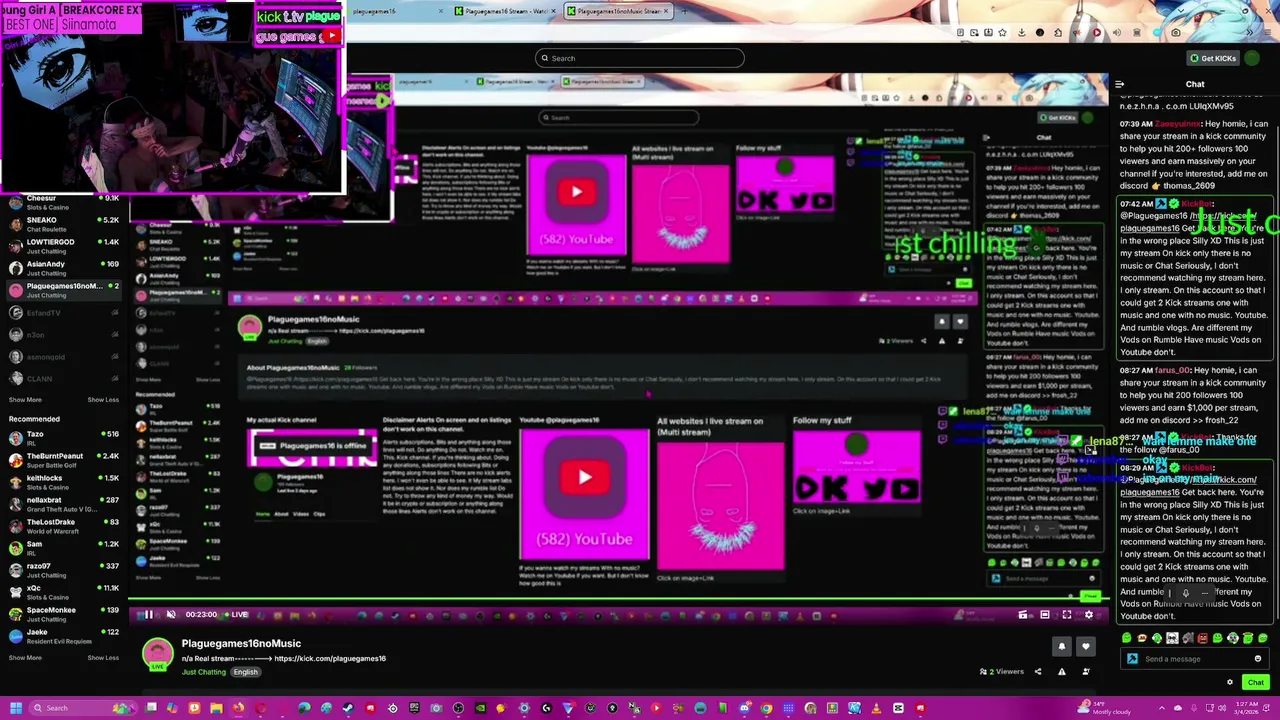
Task: Expand Recommended list with Show More
Action: 25,657
